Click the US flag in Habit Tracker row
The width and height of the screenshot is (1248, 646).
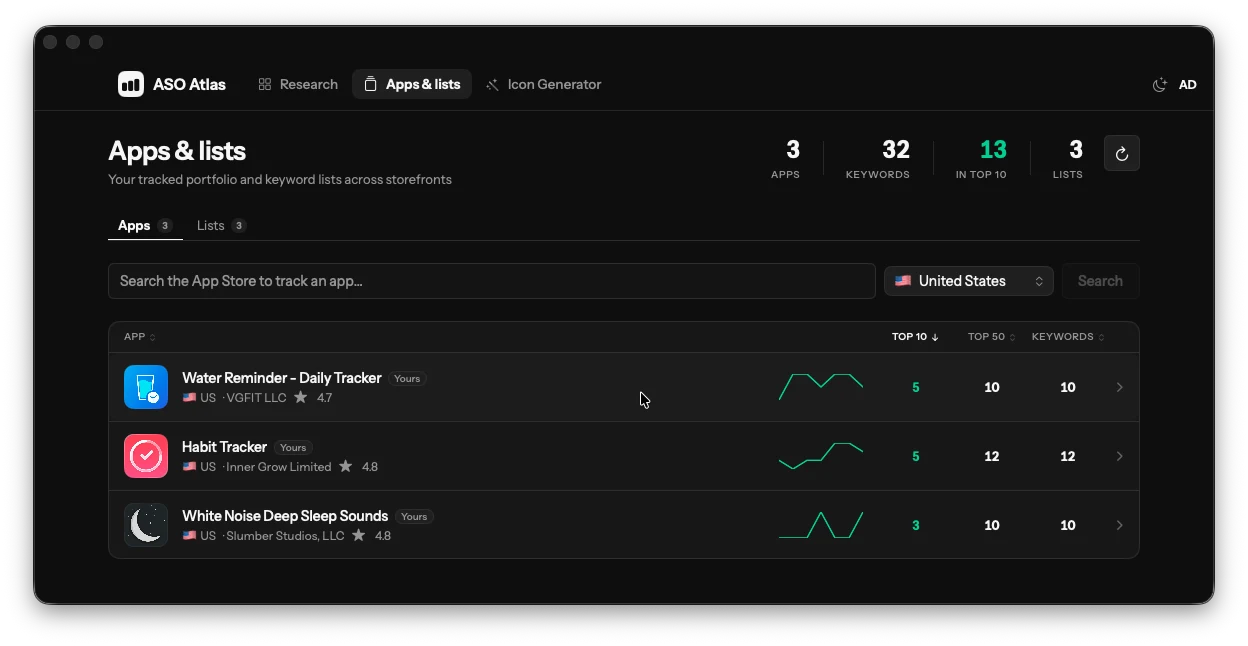[x=189, y=467]
